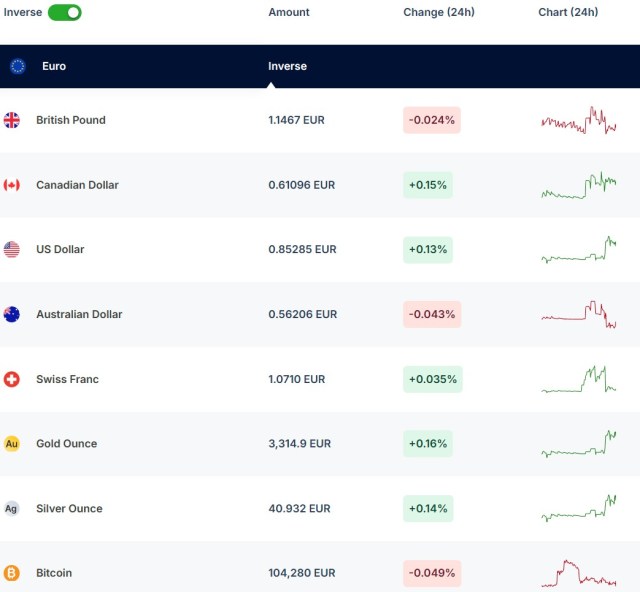
Task: Click the Canadian flag icon
Action: coord(12,185)
